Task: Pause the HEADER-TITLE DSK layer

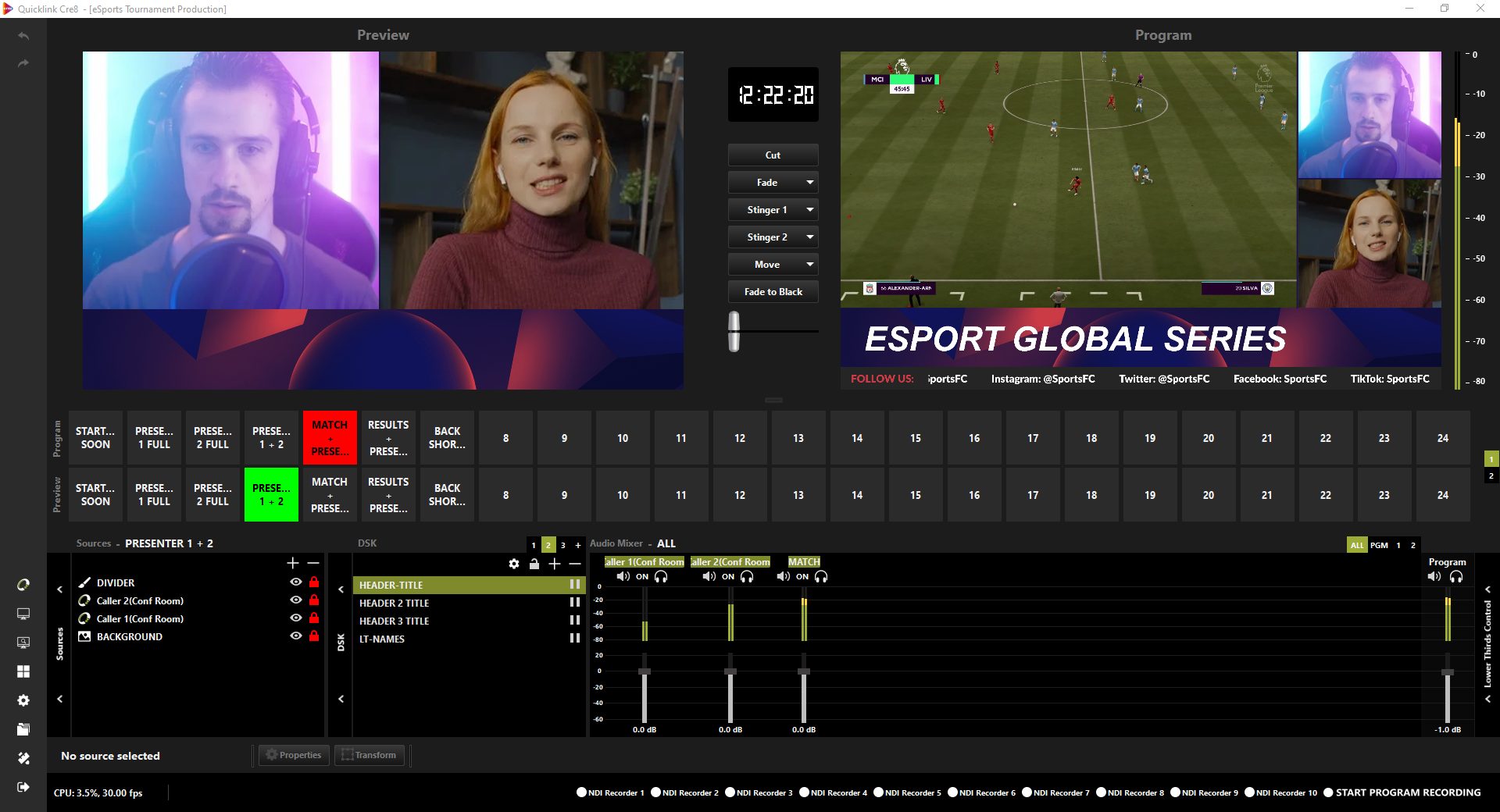Action: (x=575, y=585)
